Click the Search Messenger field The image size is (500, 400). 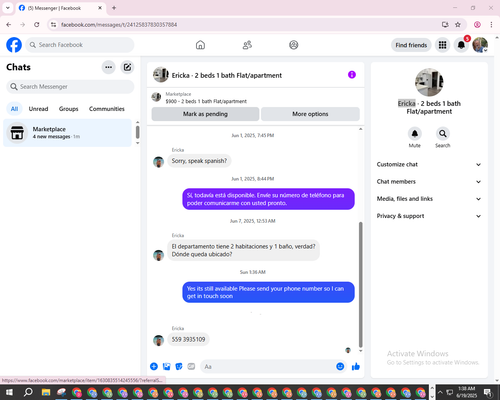70,87
